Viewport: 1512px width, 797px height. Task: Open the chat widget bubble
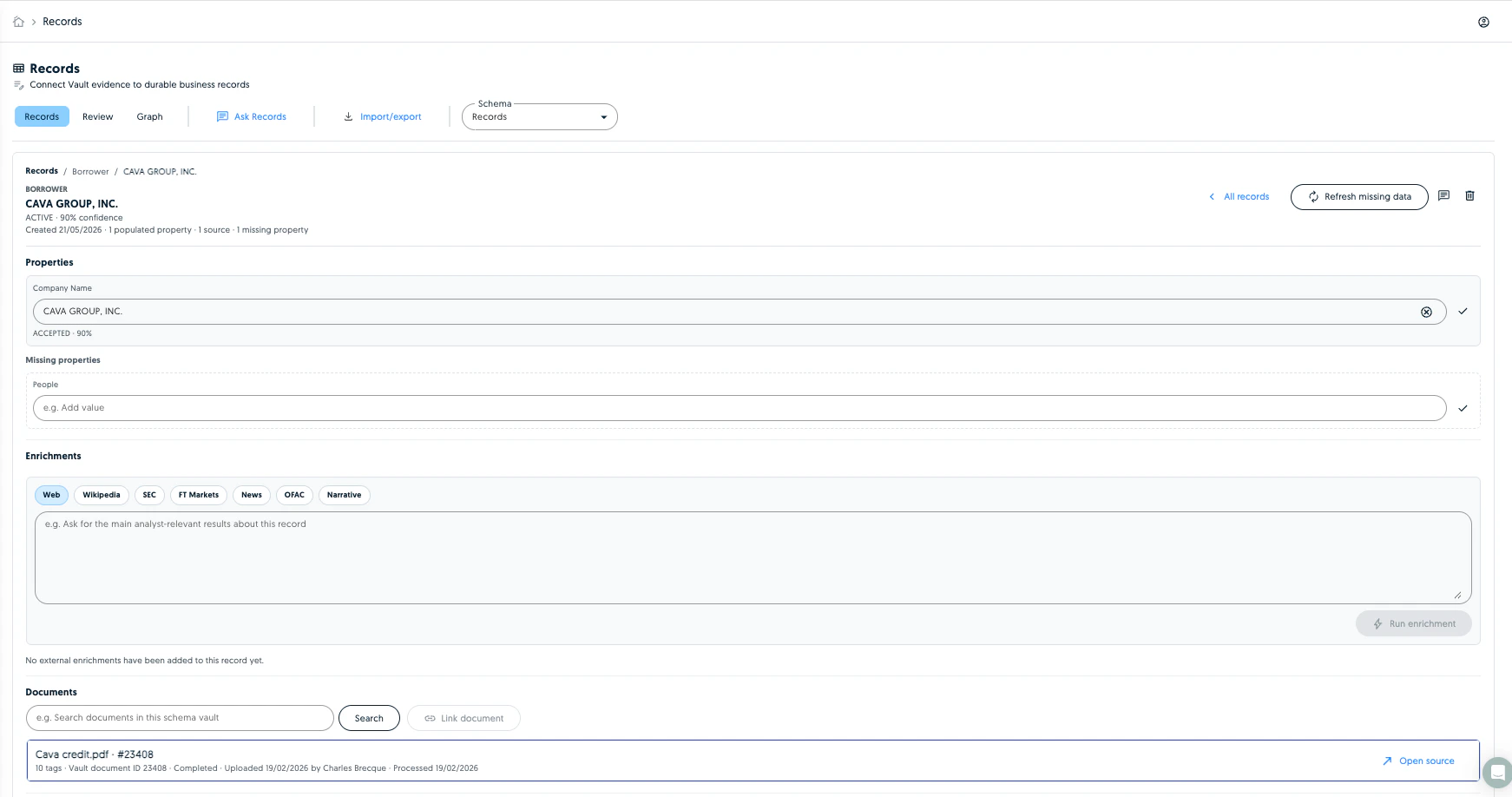[1498, 772]
